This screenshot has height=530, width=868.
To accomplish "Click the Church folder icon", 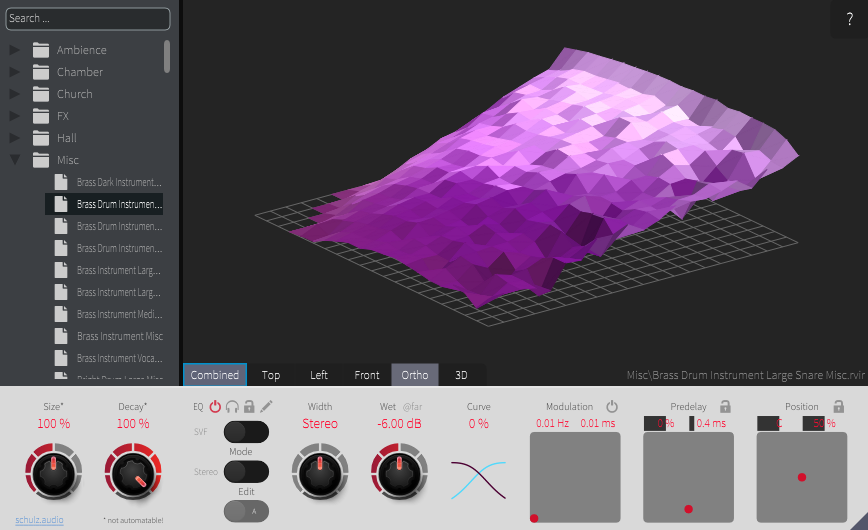I will tap(41, 94).
